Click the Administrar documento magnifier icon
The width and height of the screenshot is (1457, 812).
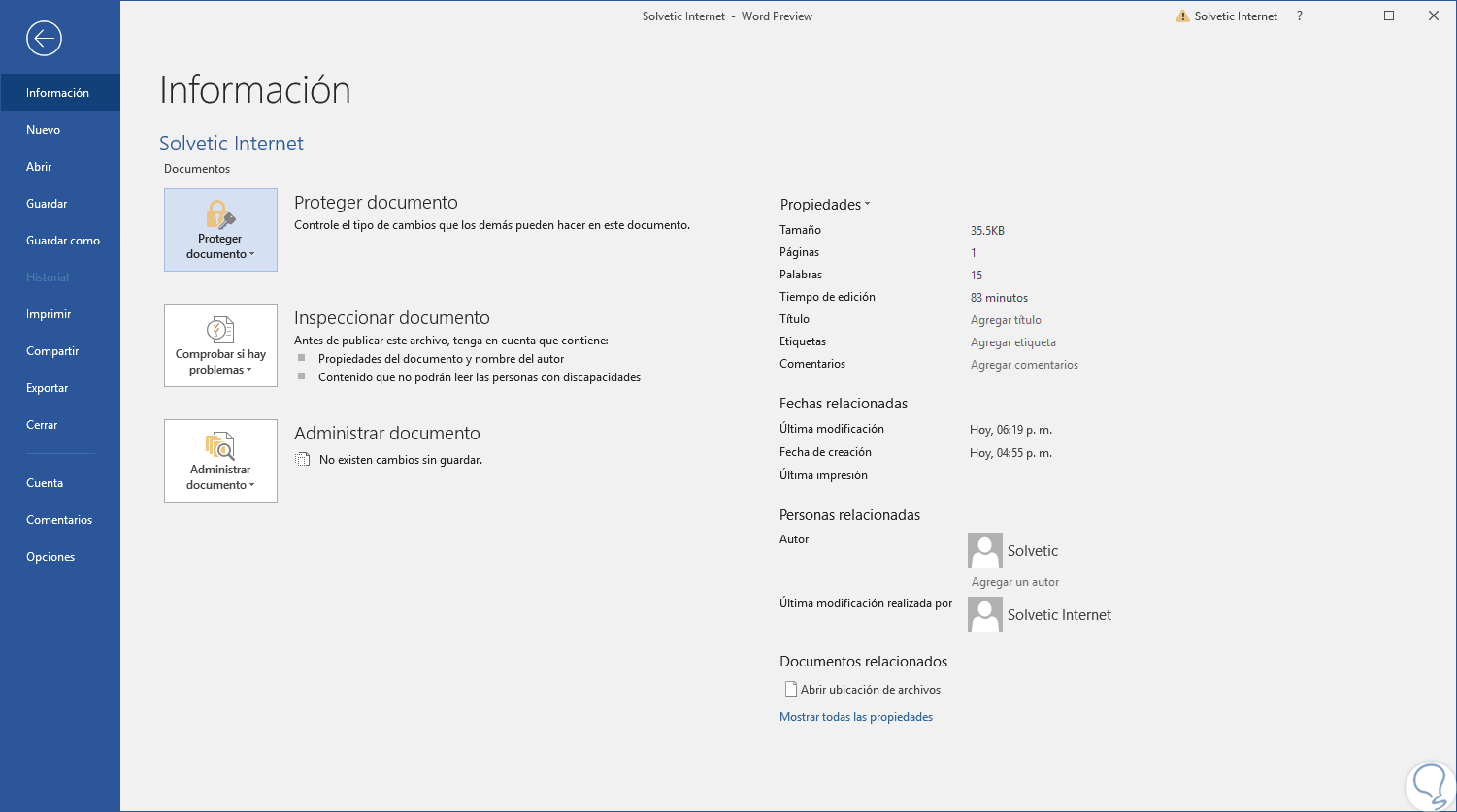[220, 446]
